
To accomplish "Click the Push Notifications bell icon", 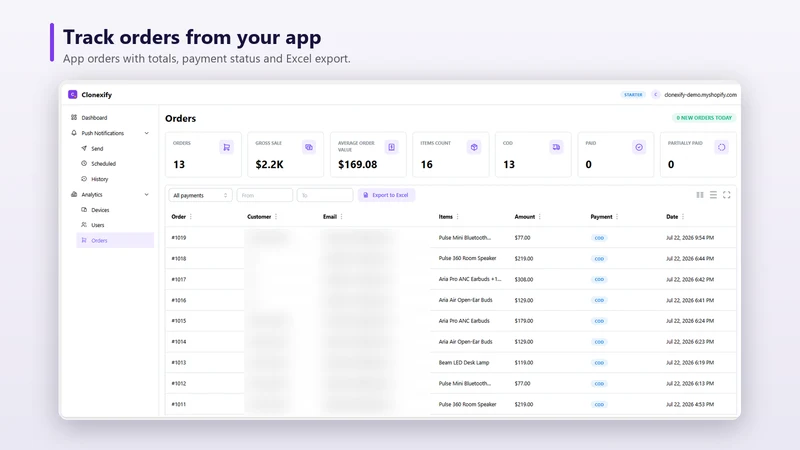I will click(x=74, y=133).
